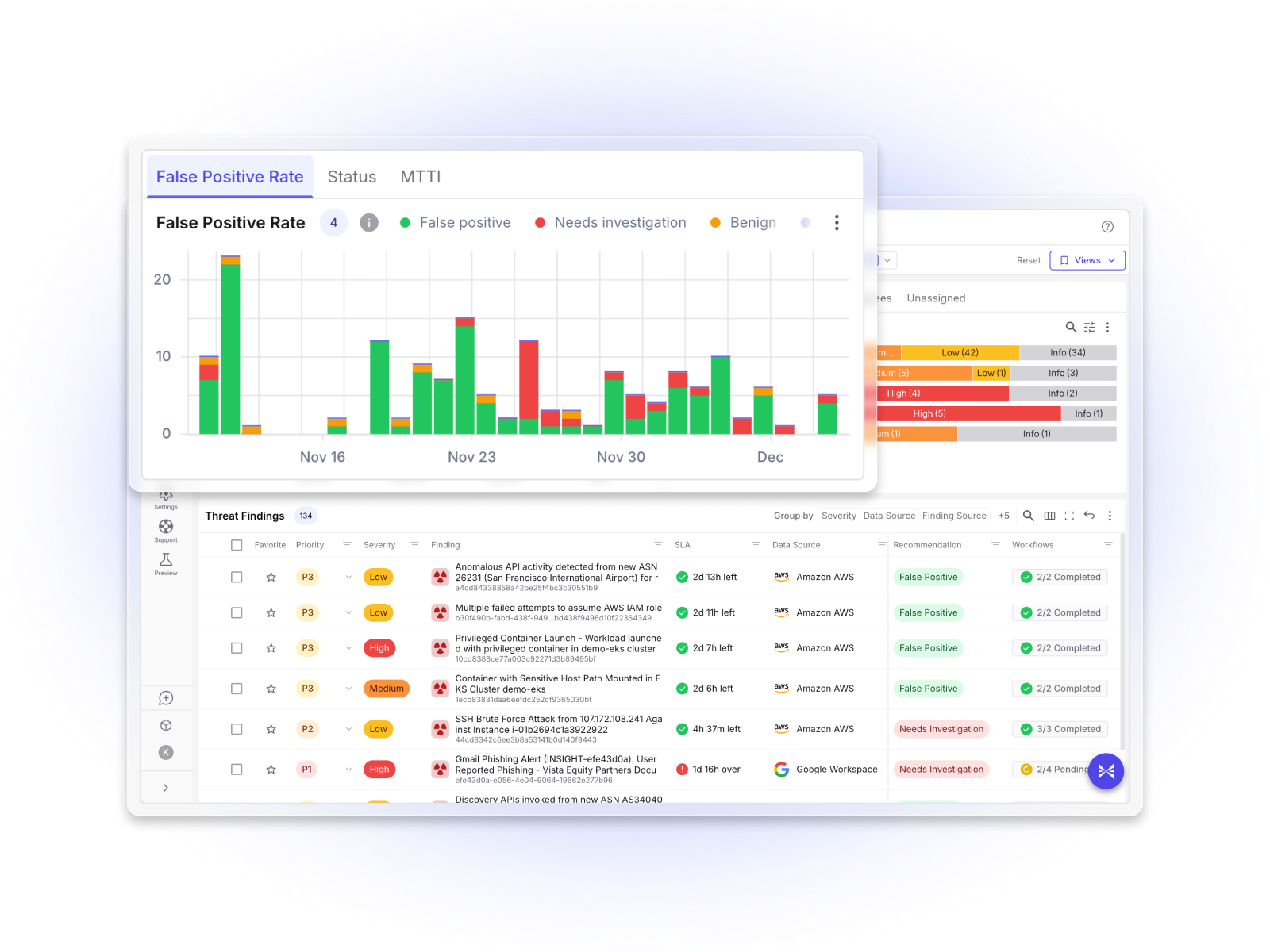Screen dimensions: 1270x952
Task: Check the select-all header checkbox
Action: point(237,545)
